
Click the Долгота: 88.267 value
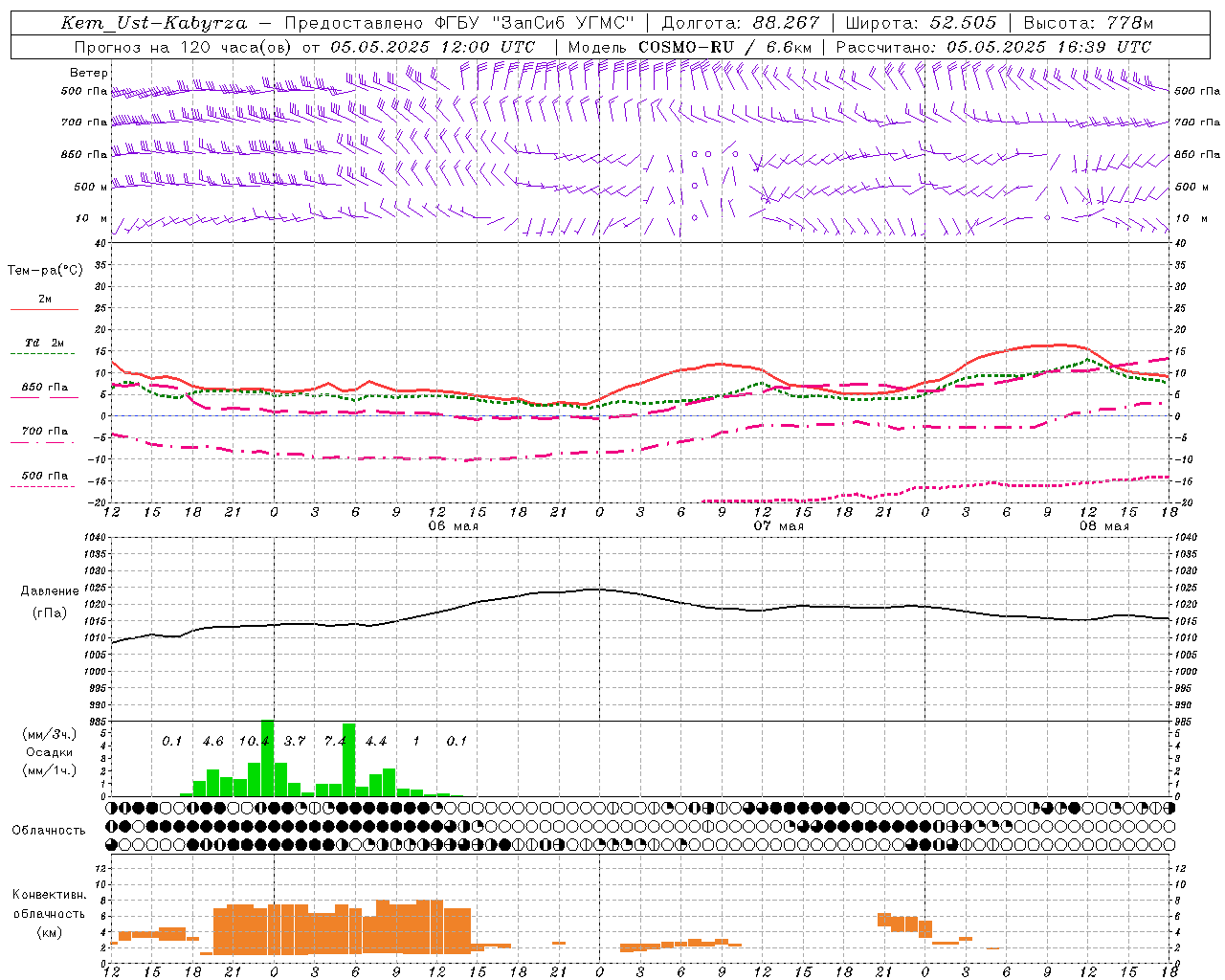[x=741, y=23]
